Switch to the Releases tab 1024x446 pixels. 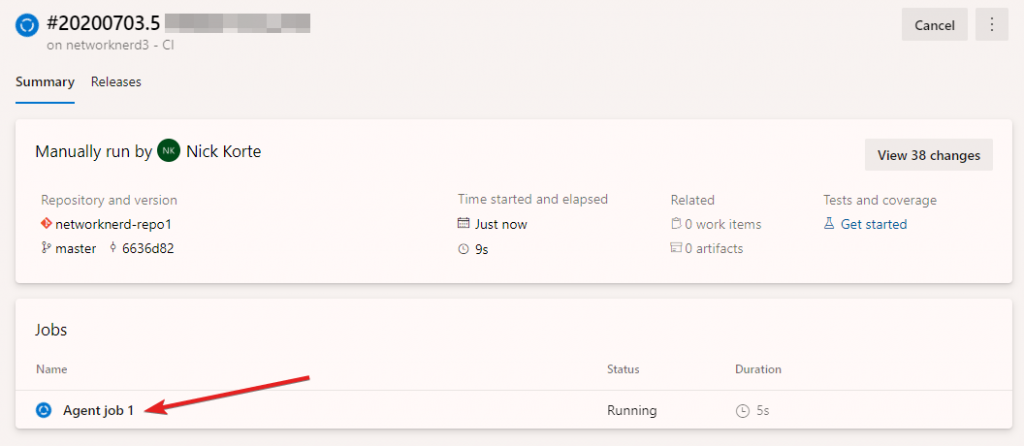coord(116,82)
